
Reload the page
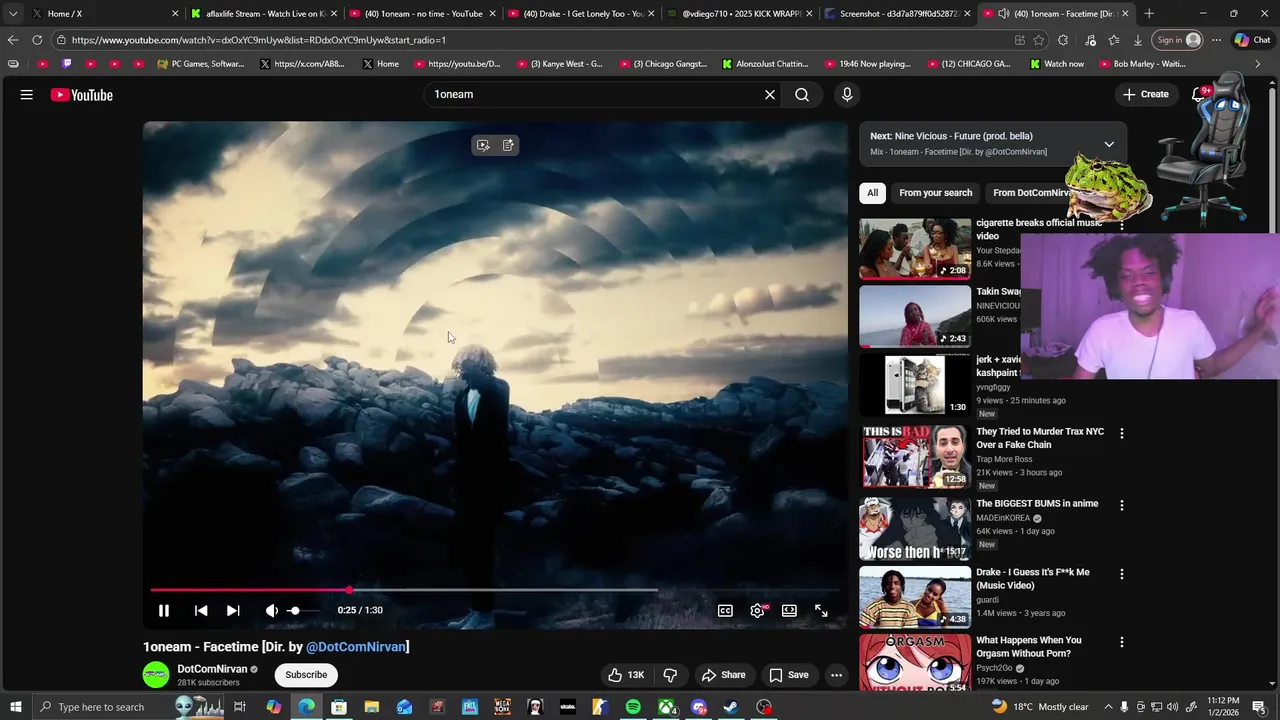37,40
